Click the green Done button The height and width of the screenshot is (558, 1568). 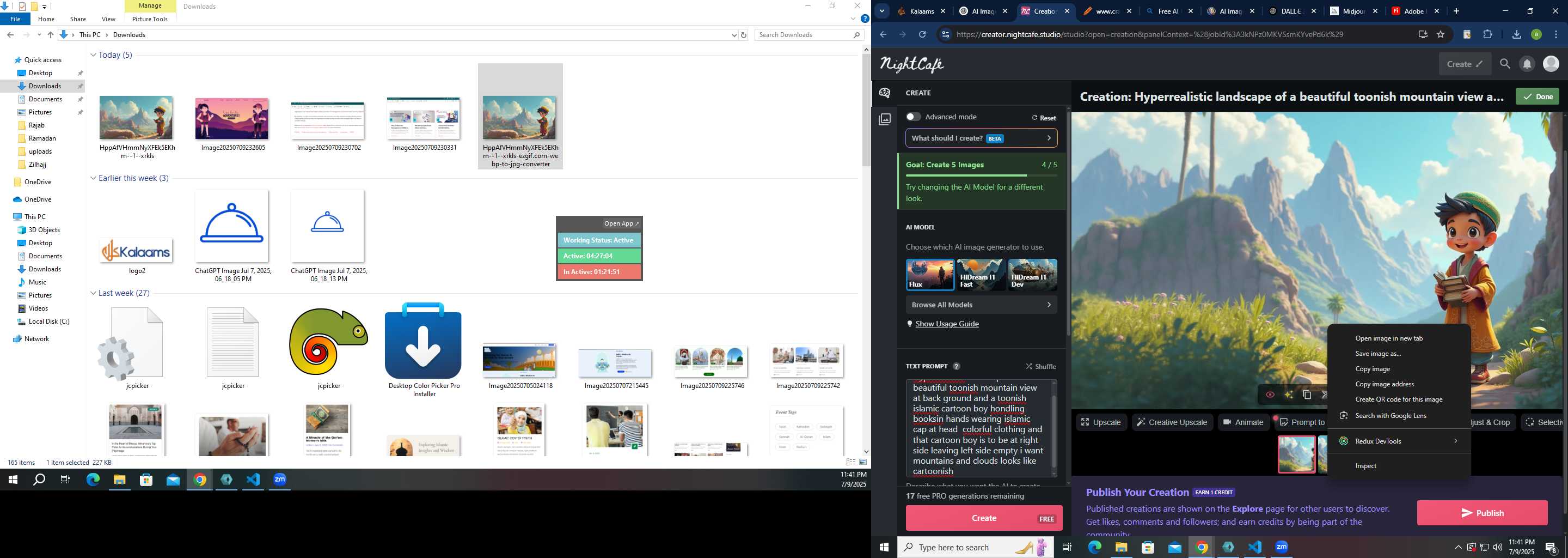click(x=1537, y=96)
